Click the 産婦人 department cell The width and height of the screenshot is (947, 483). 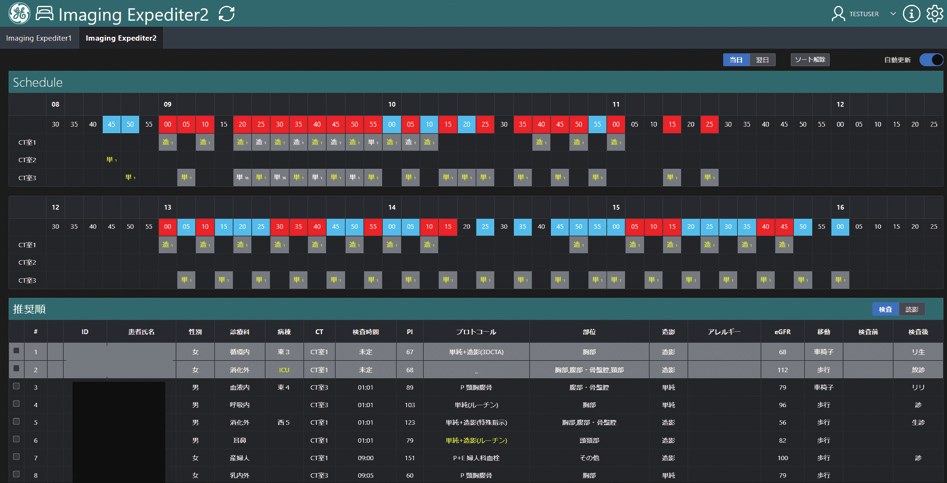point(240,458)
